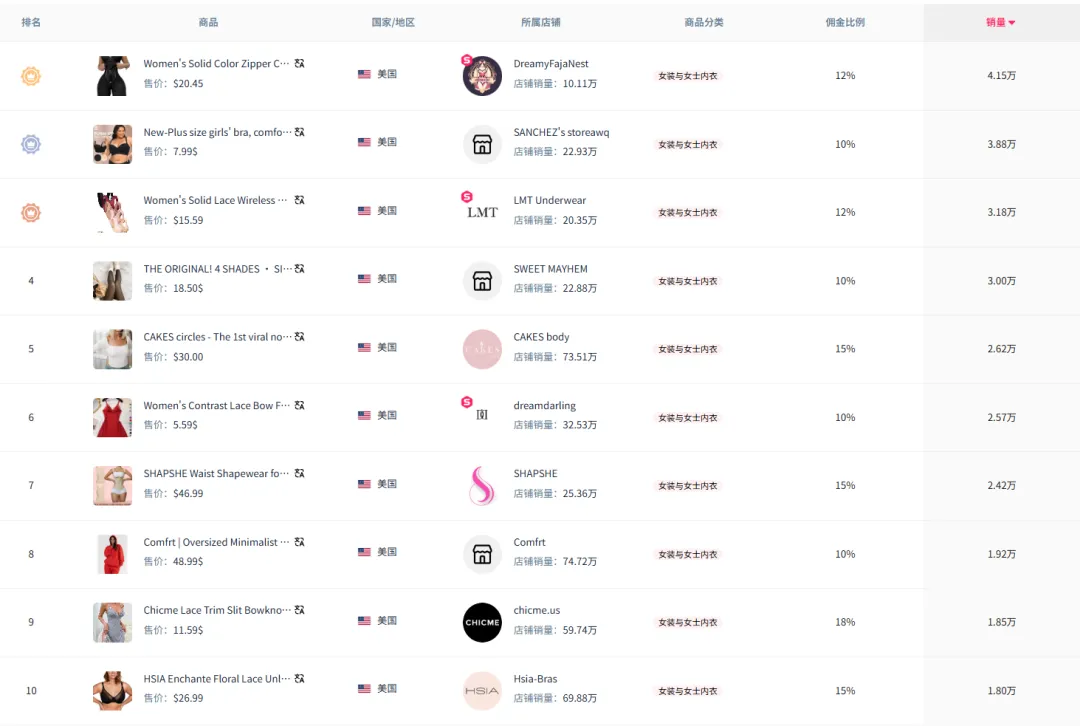Open Chicme Lace Trim Slit product title
The width and height of the screenshot is (1080, 726).
click(218, 610)
